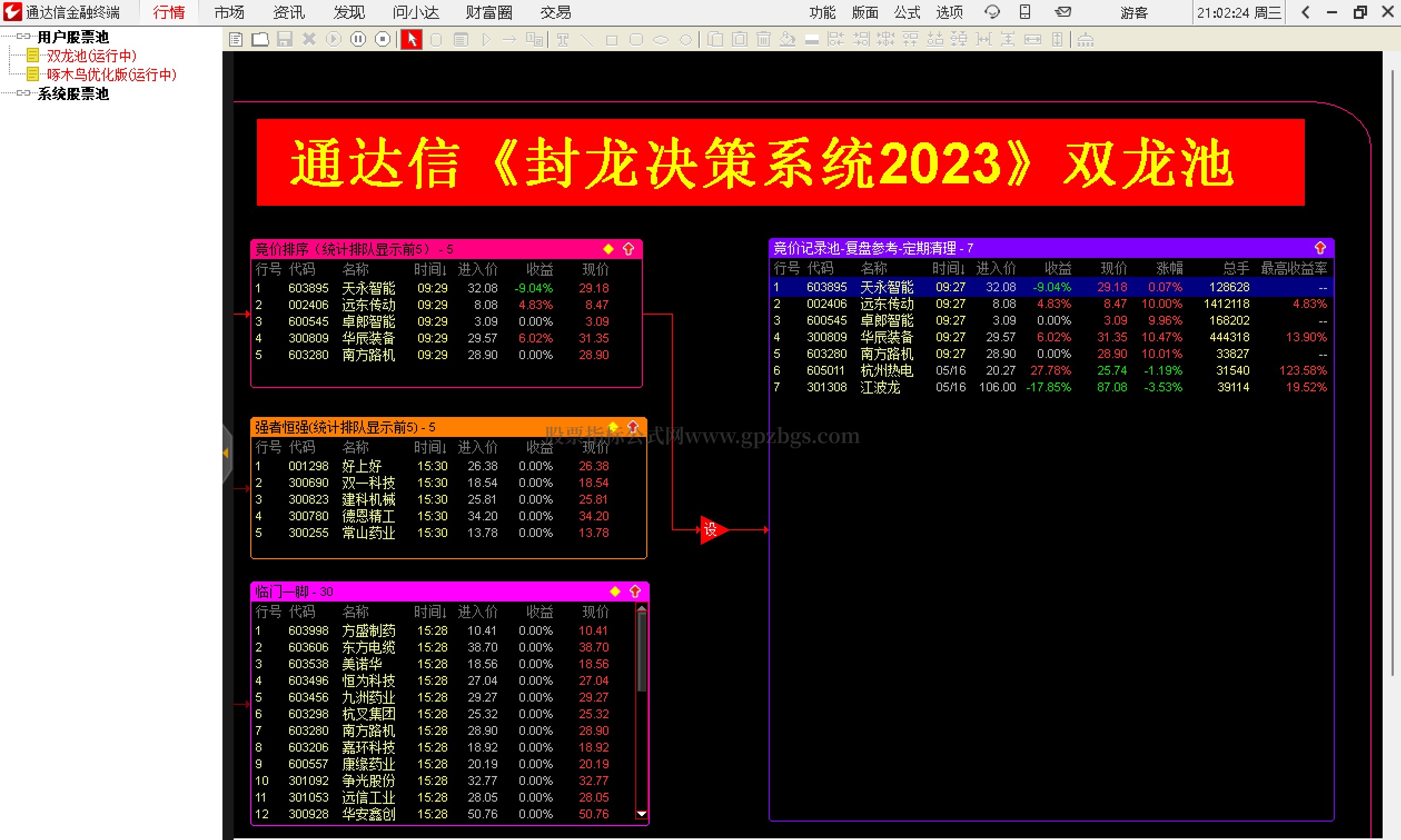Open the 资讯 menu tab
The width and height of the screenshot is (1401, 840).
point(289,12)
